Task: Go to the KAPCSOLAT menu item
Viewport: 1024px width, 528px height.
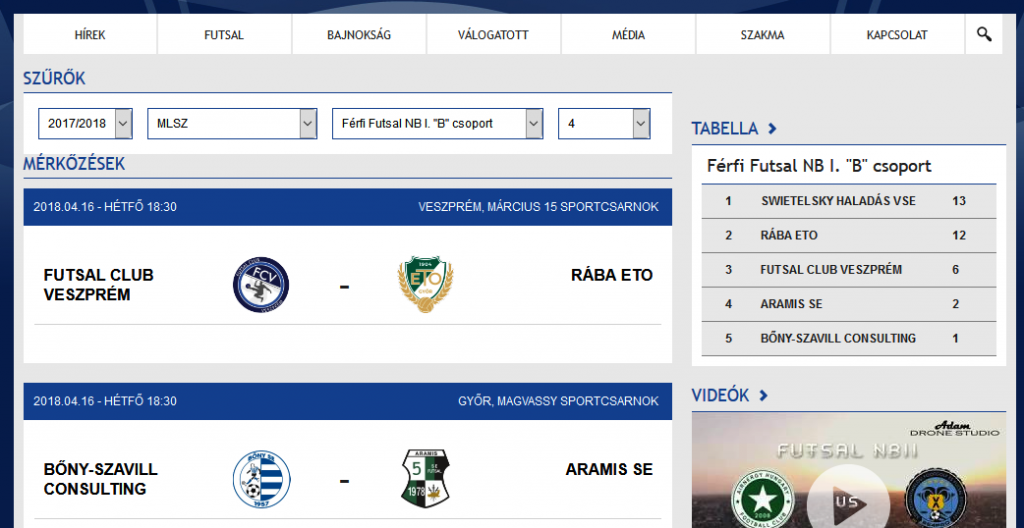Action: [x=897, y=35]
